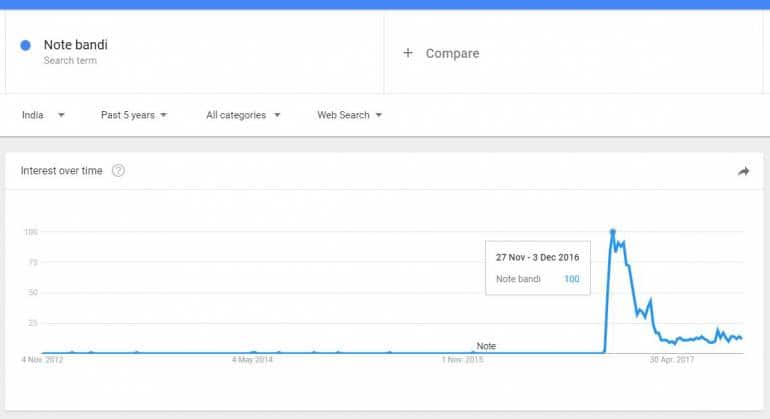The width and height of the screenshot is (770, 419).
Task: Open the India region dropdown
Action: (x=43, y=115)
